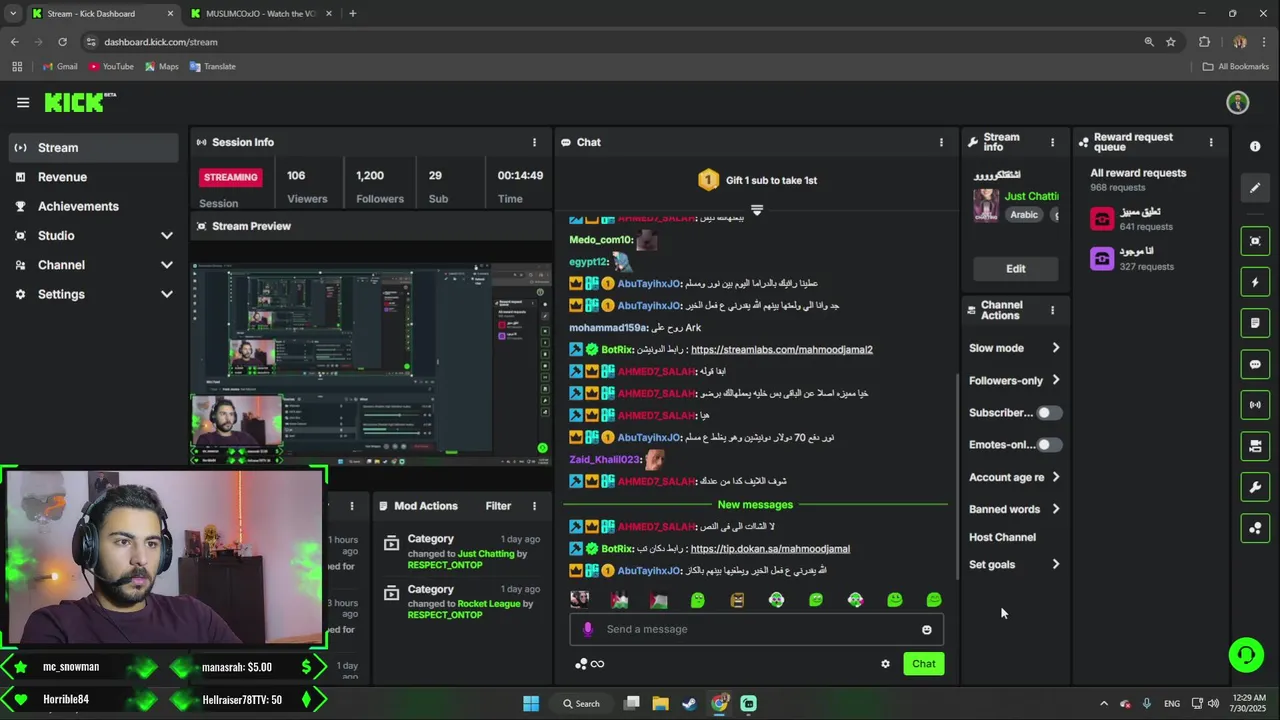Open the hamburger menu beside the Kick logo
This screenshot has width=1280, height=720.
pyautogui.click(x=23, y=102)
